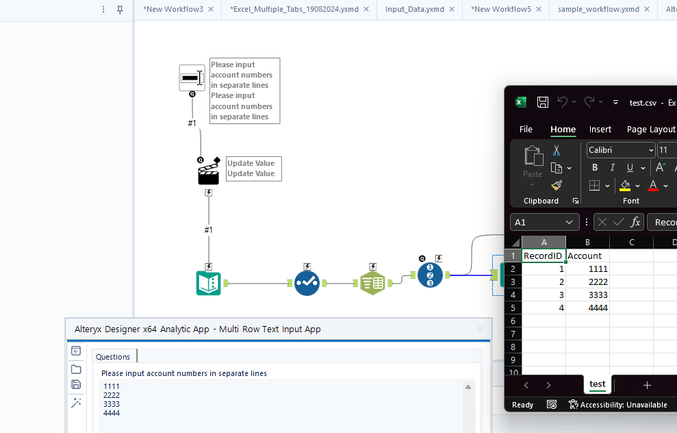This screenshot has width=677, height=433.
Task: Open the left panel three-dot options menu
Action: click(103, 9)
